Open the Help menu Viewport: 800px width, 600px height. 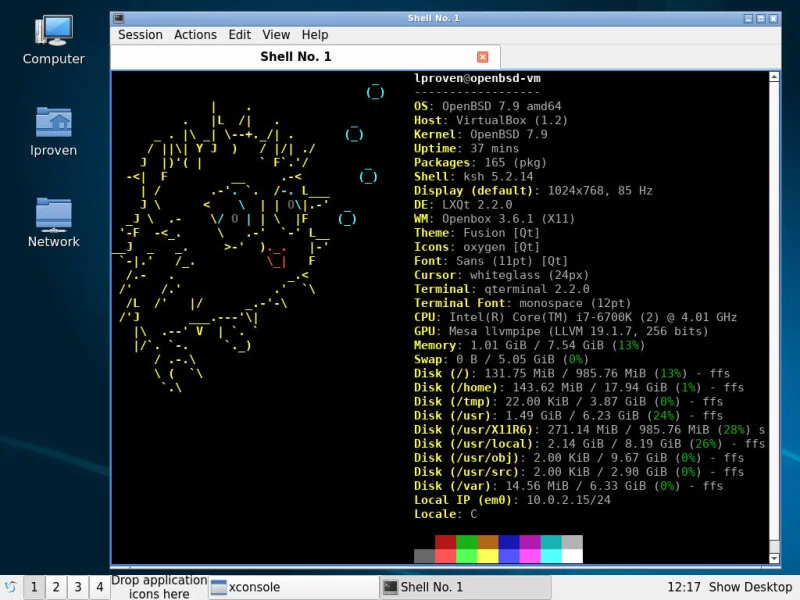[x=315, y=35]
